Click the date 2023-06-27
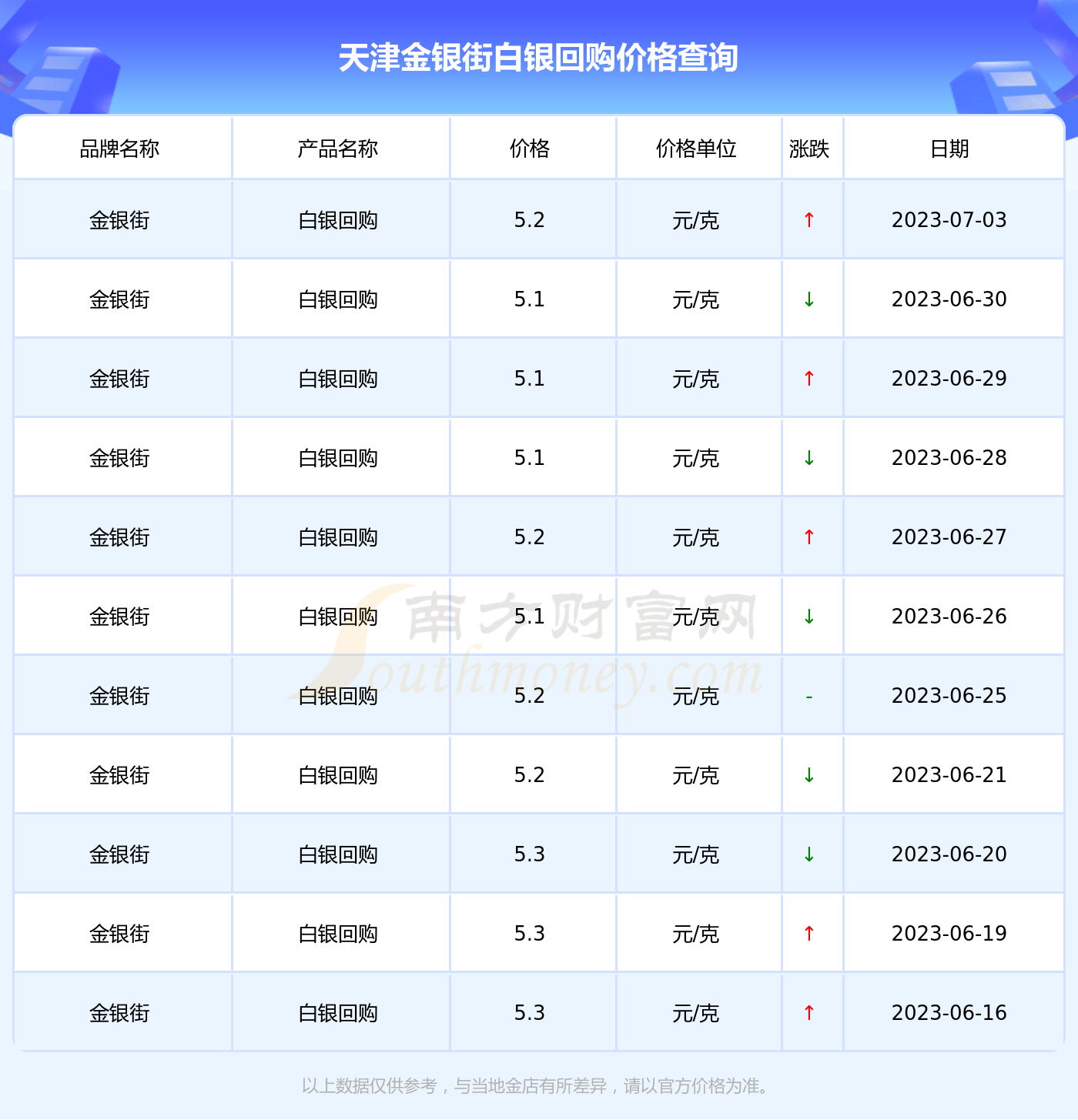The width and height of the screenshot is (1078, 1120). (x=949, y=537)
